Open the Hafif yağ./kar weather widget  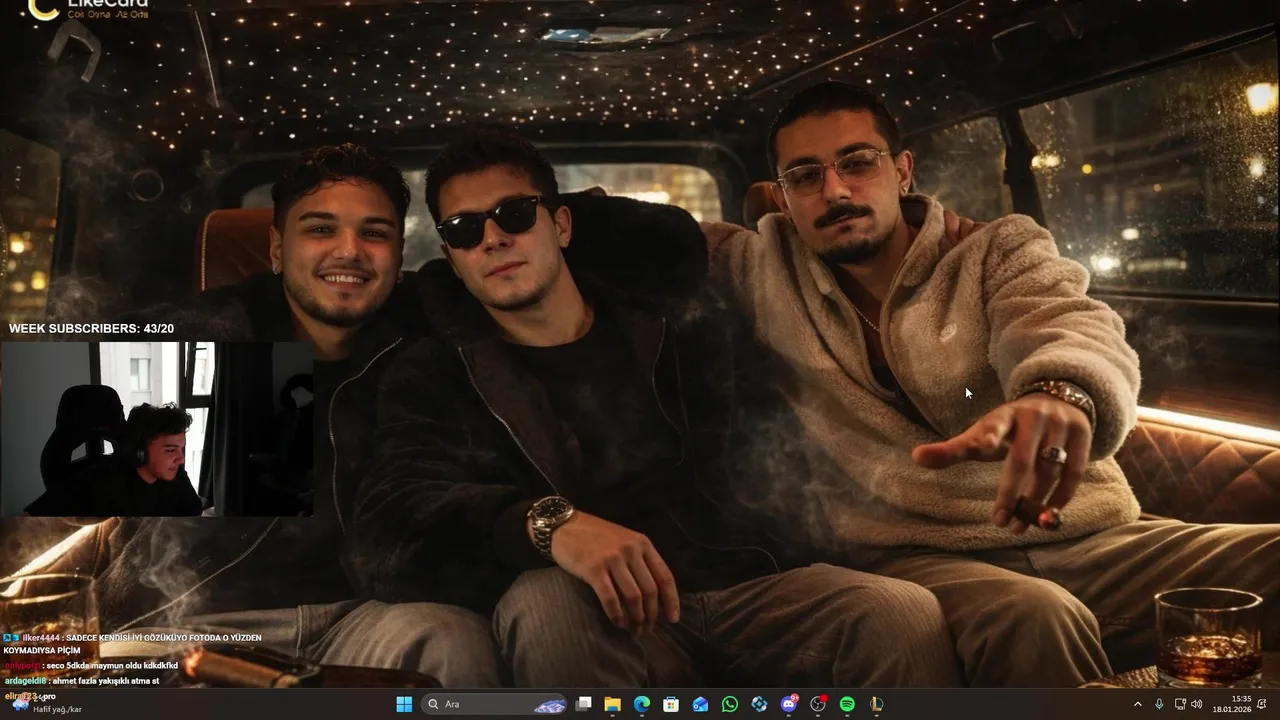46,704
